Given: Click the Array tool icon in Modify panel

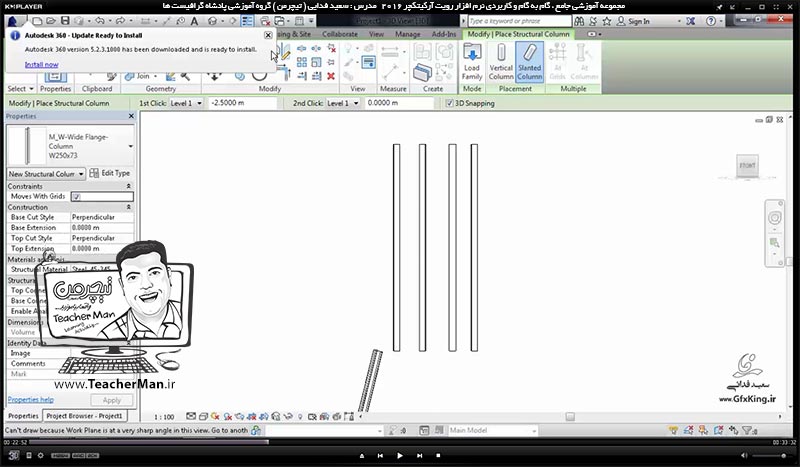Looking at the screenshot, I should [302, 62].
